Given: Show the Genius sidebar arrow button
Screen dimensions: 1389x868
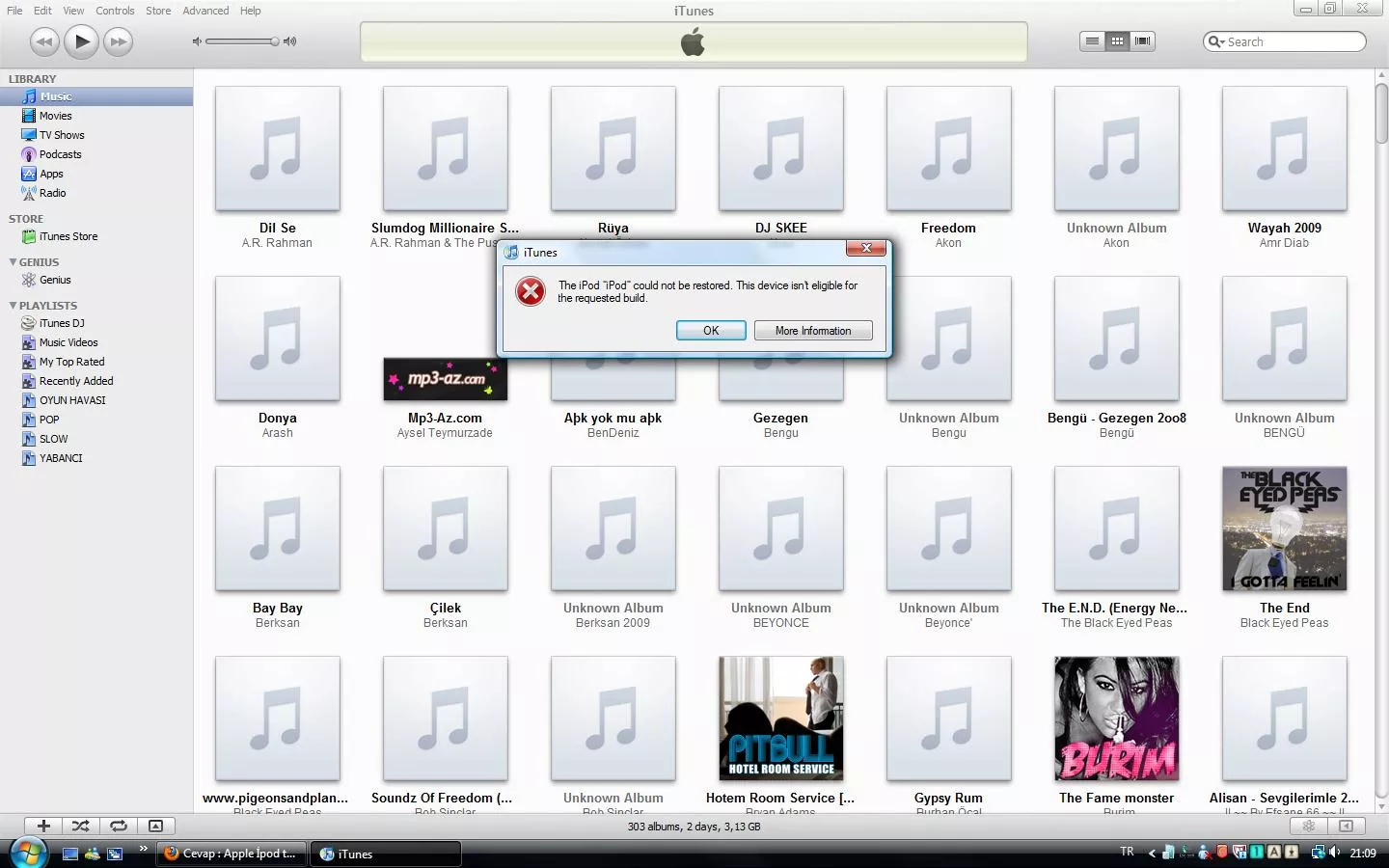Looking at the screenshot, I should click(x=1347, y=826).
